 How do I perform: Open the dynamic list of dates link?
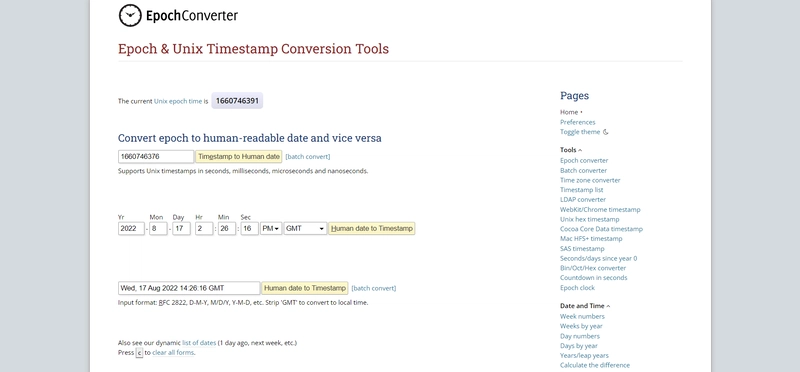click(199, 343)
